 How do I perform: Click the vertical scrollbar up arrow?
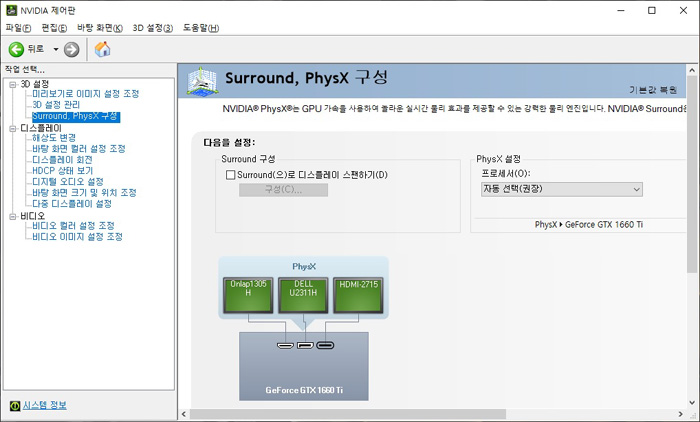pos(692,70)
